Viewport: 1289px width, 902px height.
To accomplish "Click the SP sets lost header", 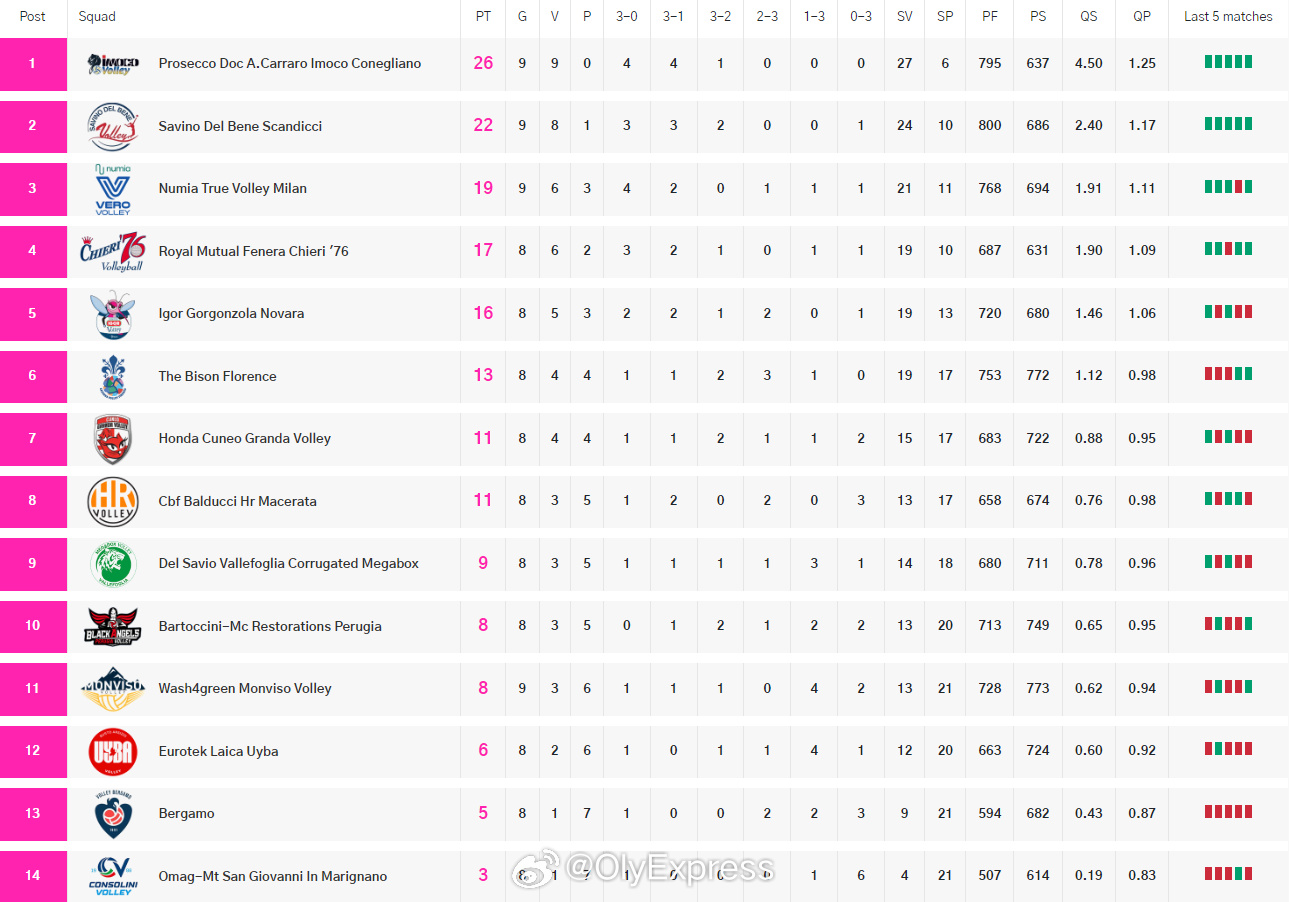I will point(945,16).
